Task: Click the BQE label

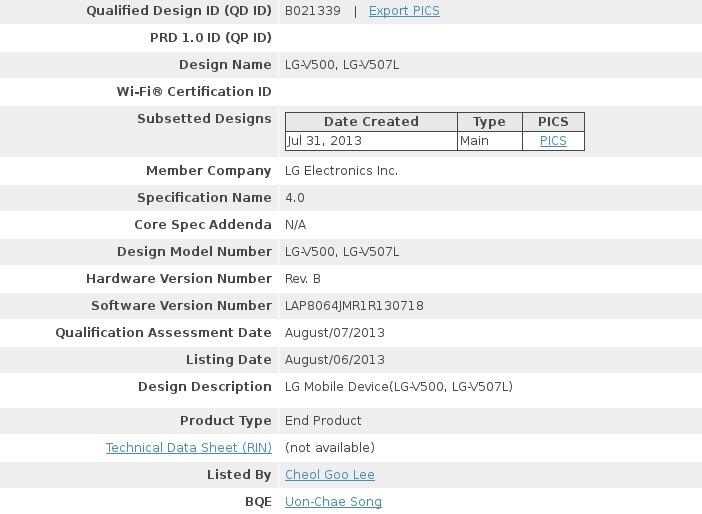Action: point(258,501)
